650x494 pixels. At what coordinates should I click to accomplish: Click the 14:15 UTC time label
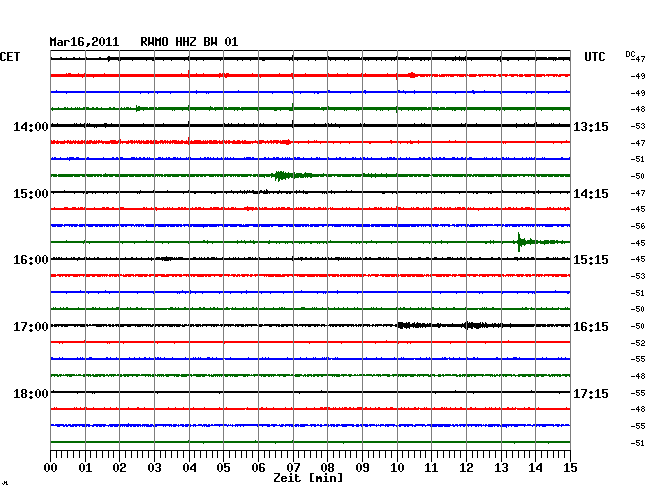click(591, 194)
